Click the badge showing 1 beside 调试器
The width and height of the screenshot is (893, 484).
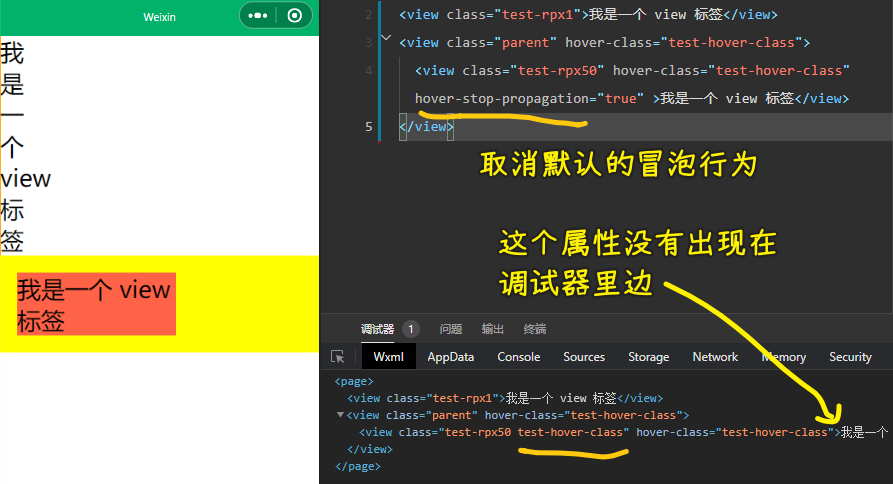pyautogui.click(x=411, y=329)
